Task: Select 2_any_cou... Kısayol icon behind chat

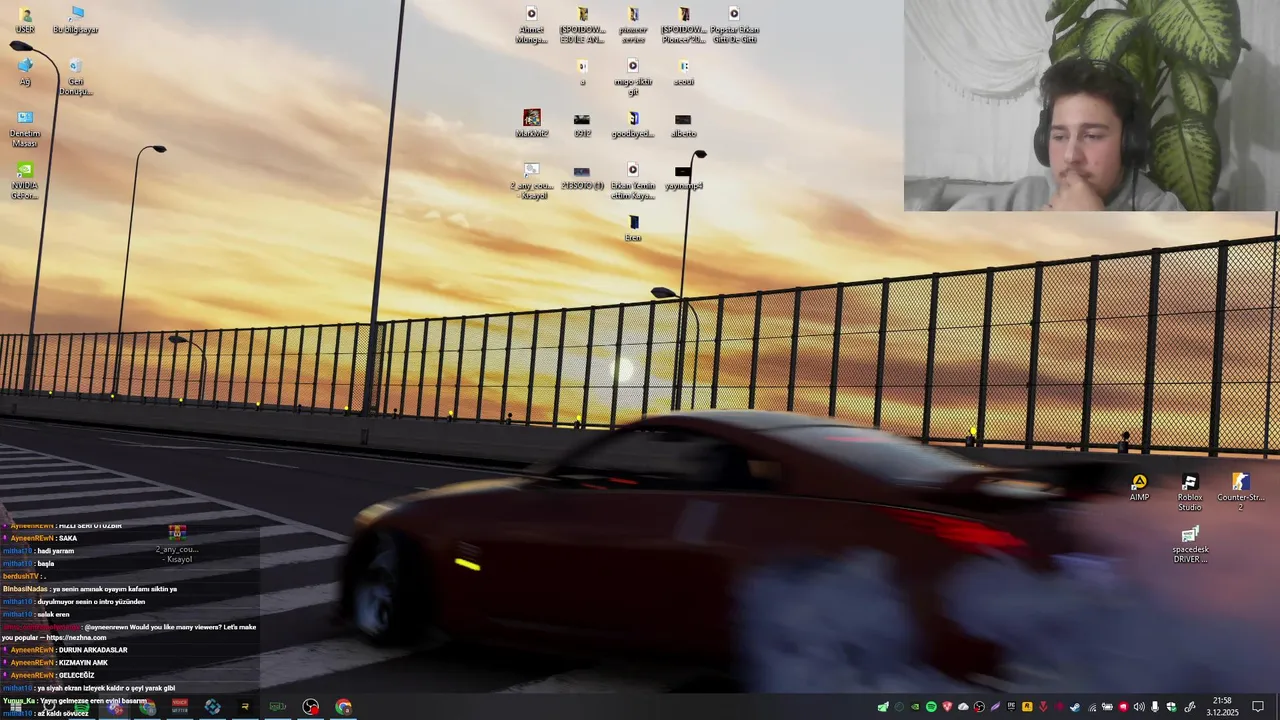Action: (178, 544)
